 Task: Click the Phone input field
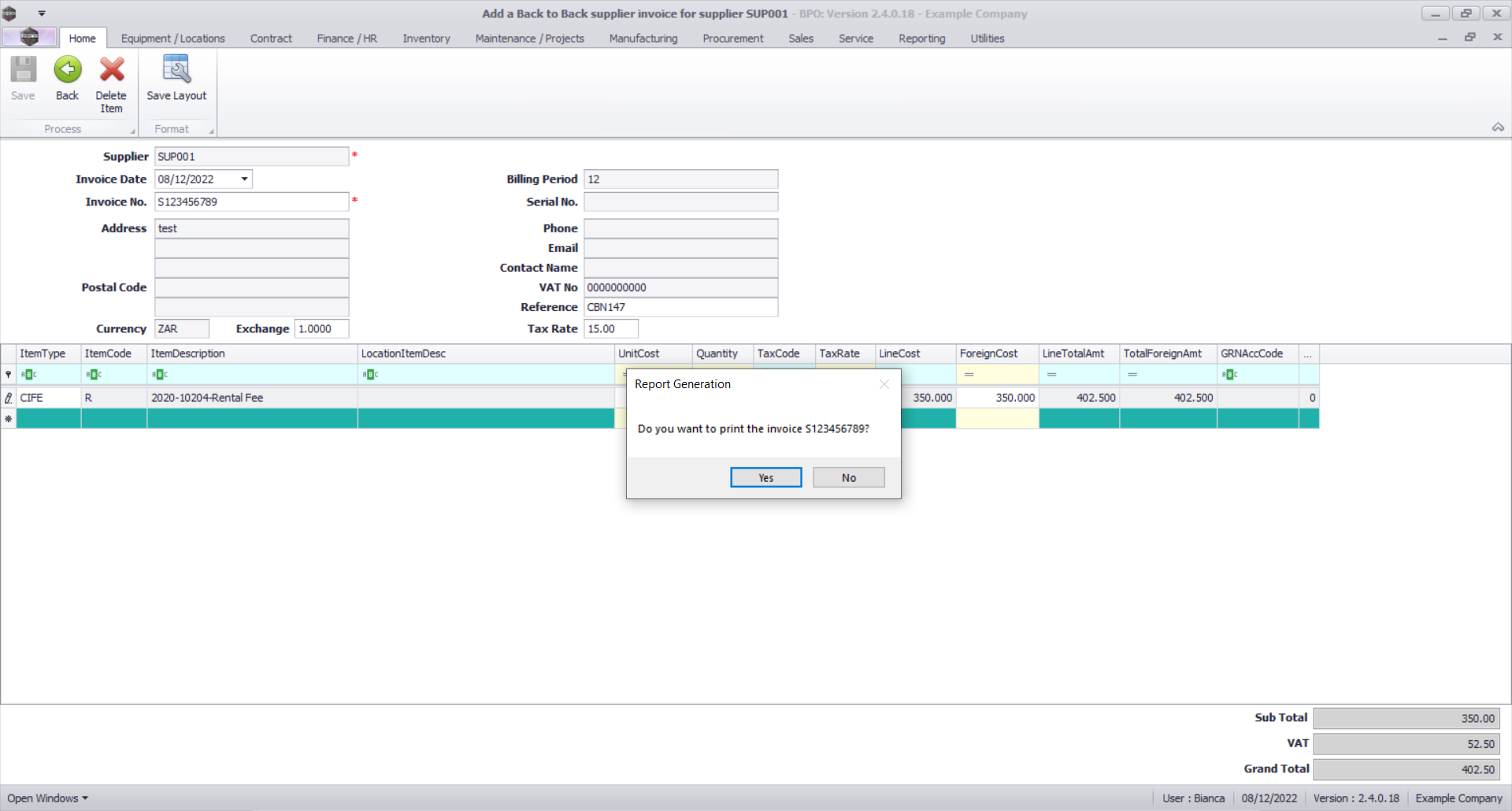(x=681, y=229)
